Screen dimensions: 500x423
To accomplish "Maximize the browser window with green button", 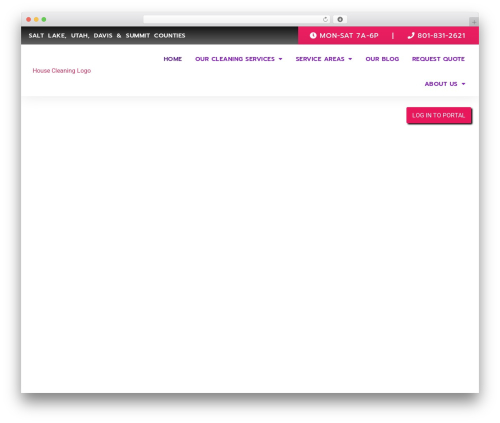I will tap(44, 19).
